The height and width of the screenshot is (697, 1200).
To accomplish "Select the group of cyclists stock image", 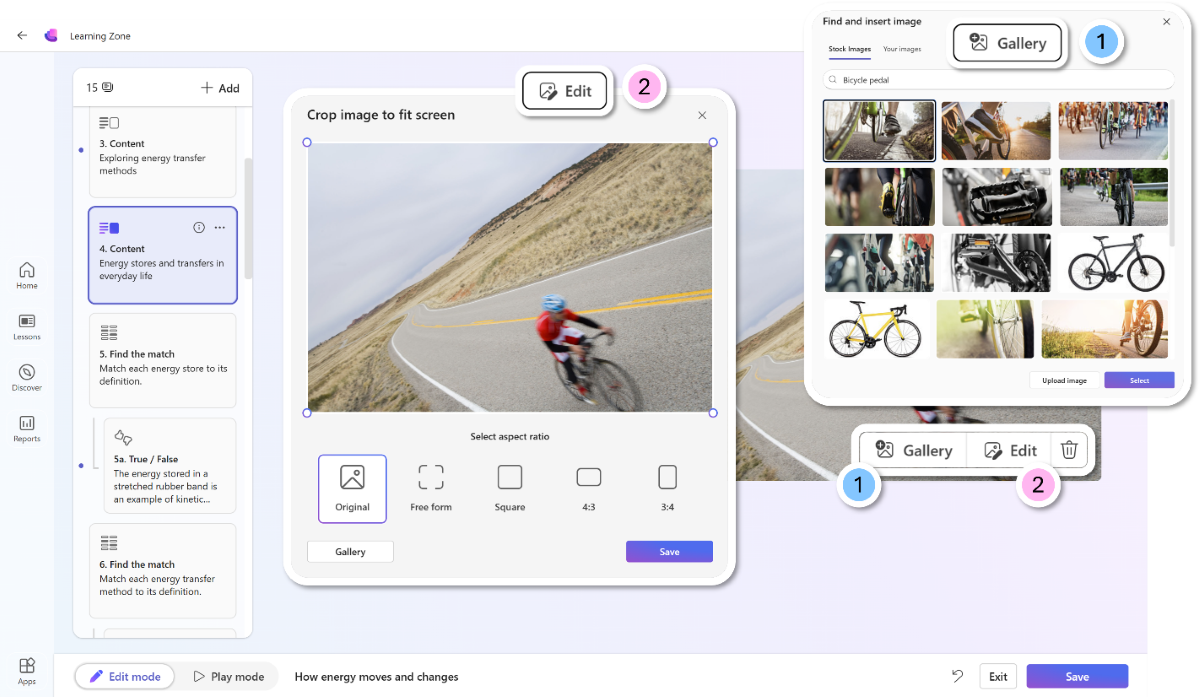I will (1113, 130).
